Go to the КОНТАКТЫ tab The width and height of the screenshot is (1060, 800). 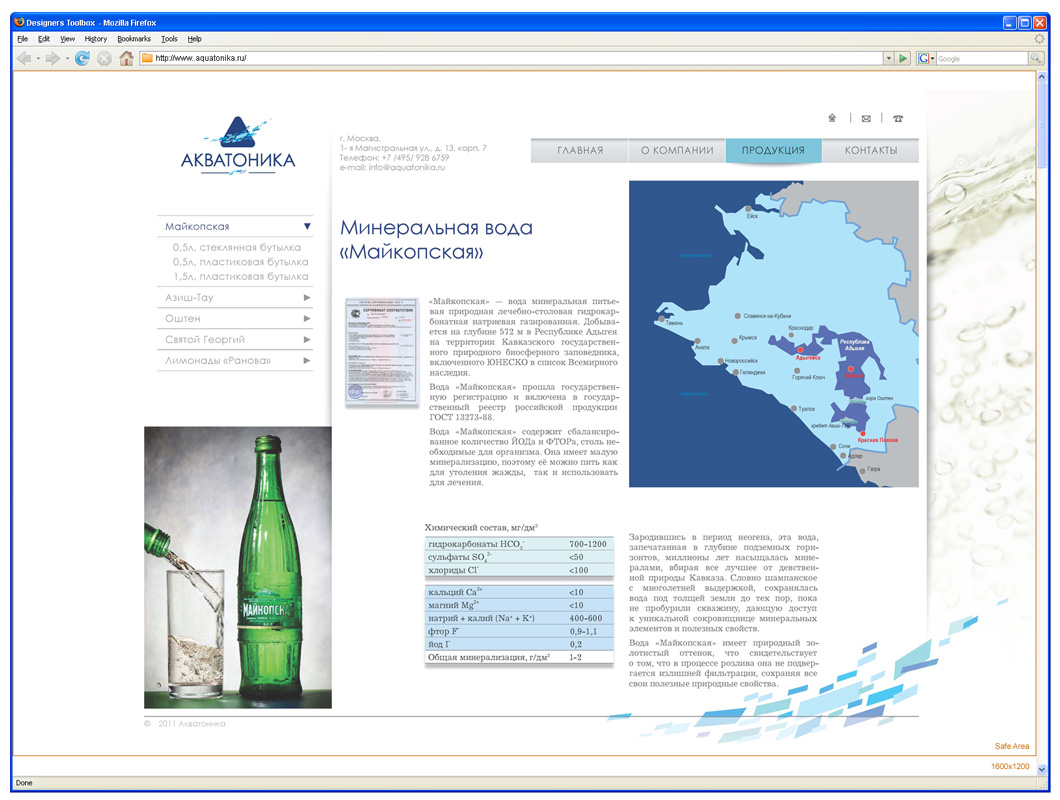[x=871, y=151]
